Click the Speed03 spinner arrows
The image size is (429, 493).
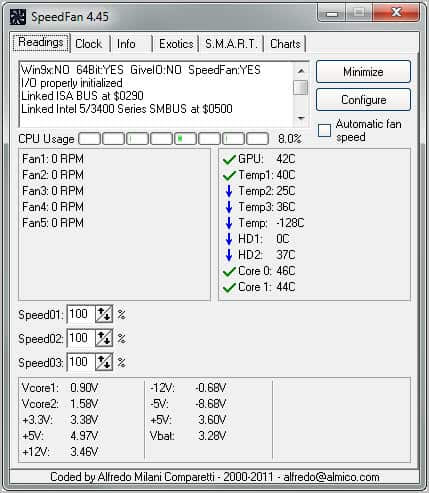click(104, 362)
